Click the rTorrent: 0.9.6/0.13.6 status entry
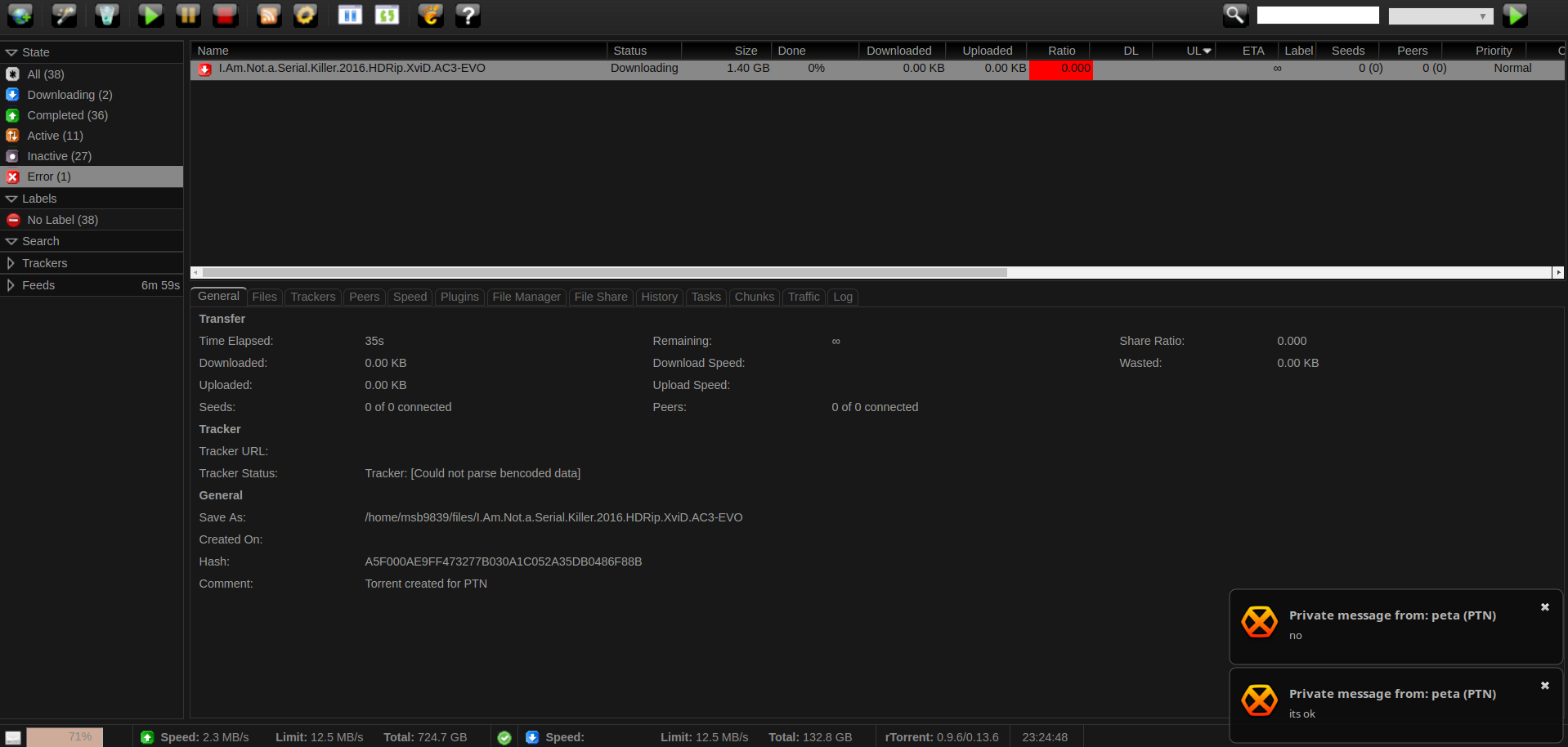The width and height of the screenshot is (1568, 747). coord(942,737)
